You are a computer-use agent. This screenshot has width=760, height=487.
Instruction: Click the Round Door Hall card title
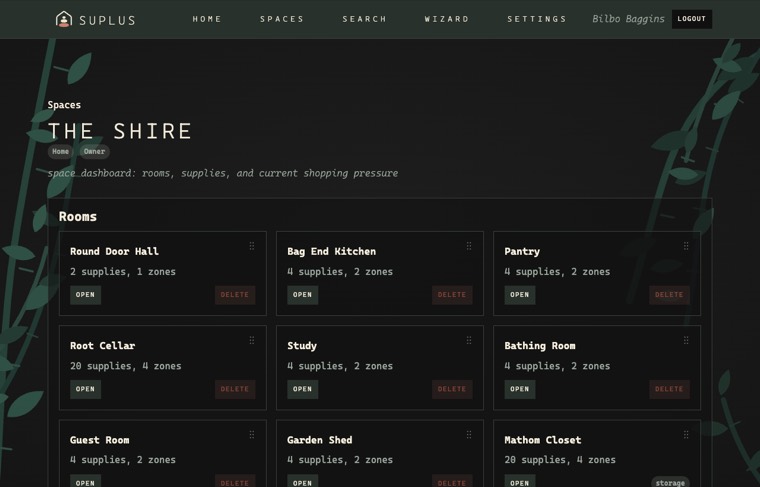tap(114, 251)
